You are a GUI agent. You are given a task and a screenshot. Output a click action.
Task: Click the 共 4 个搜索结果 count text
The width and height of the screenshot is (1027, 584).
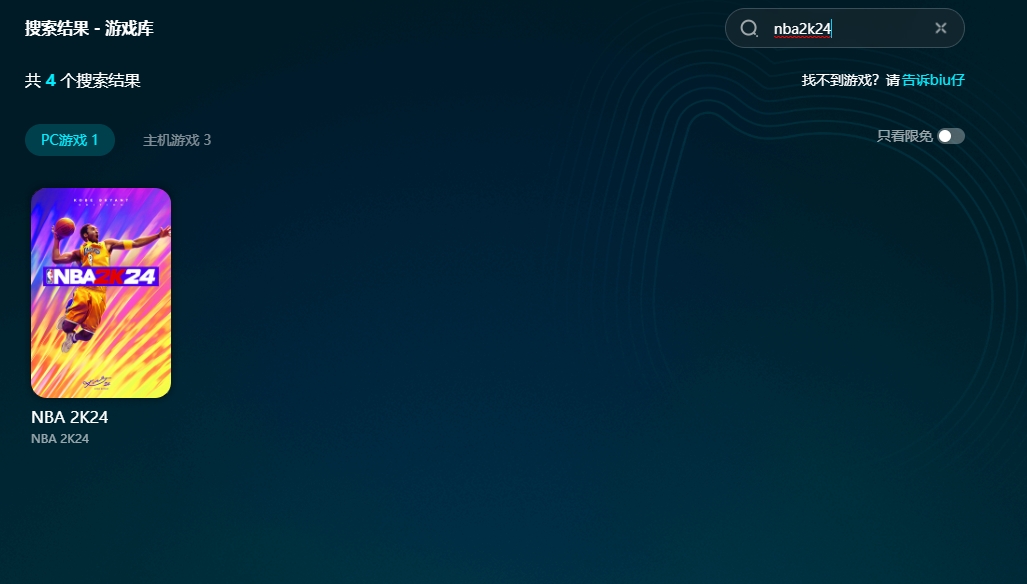click(83, 80)
